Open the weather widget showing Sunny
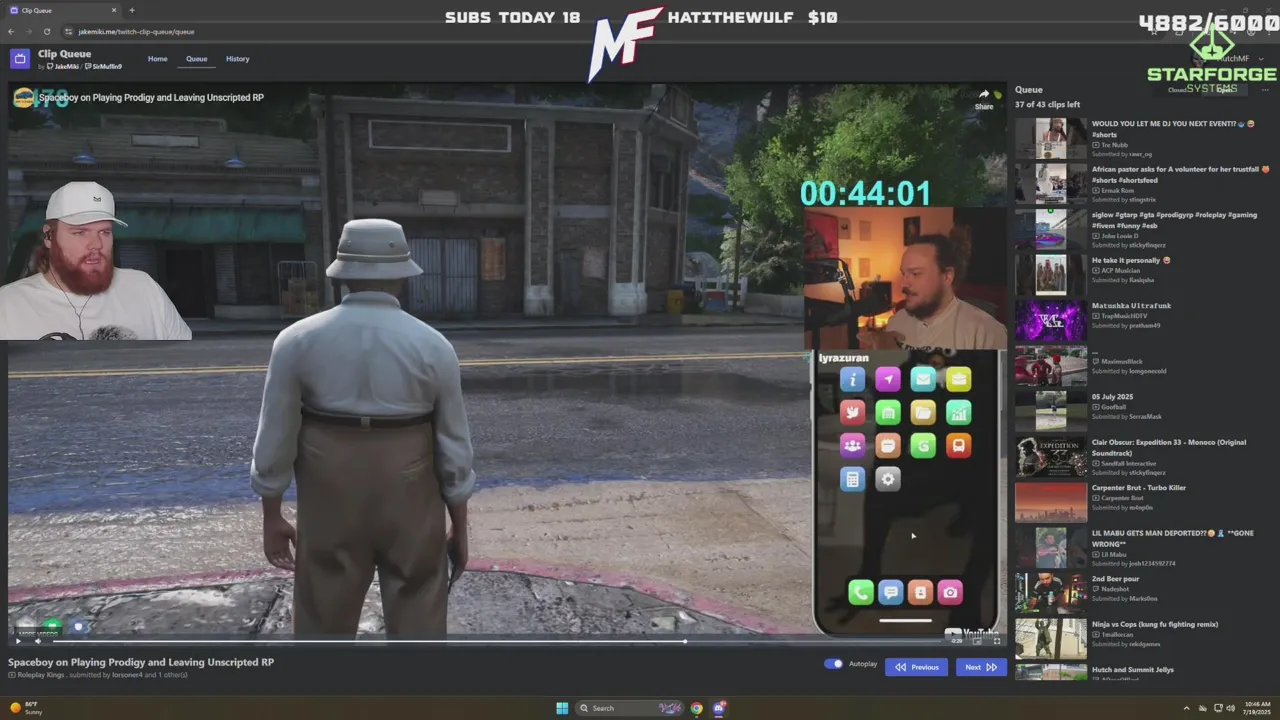The image size is (1280, 720). pyautogui.click(x=27, y=708)
